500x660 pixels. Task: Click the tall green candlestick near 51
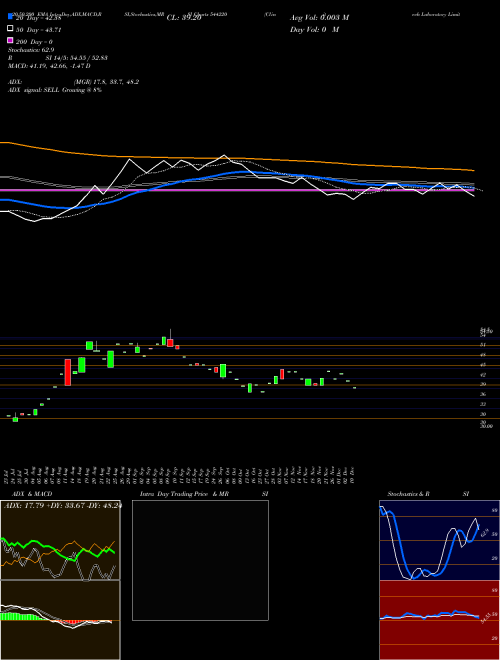[89, 346]
